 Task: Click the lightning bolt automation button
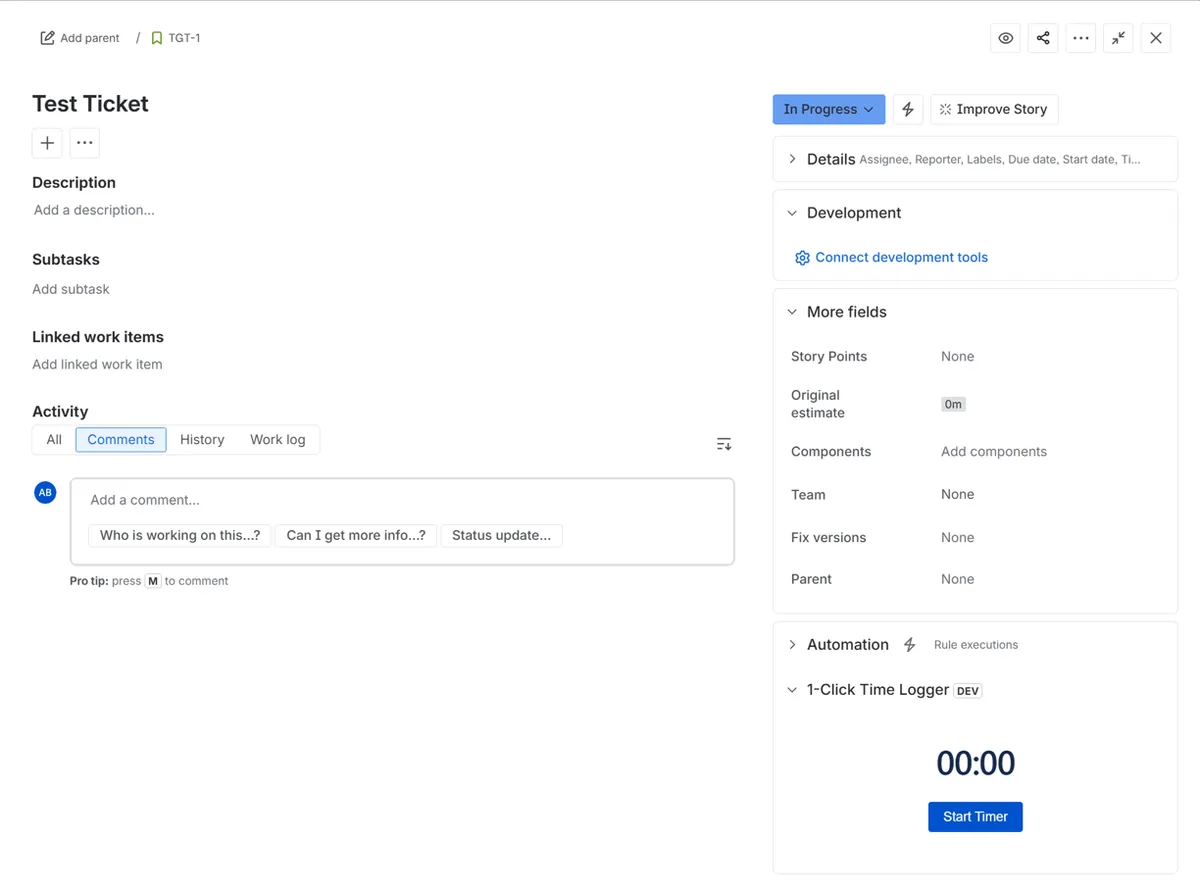point(908,109)
